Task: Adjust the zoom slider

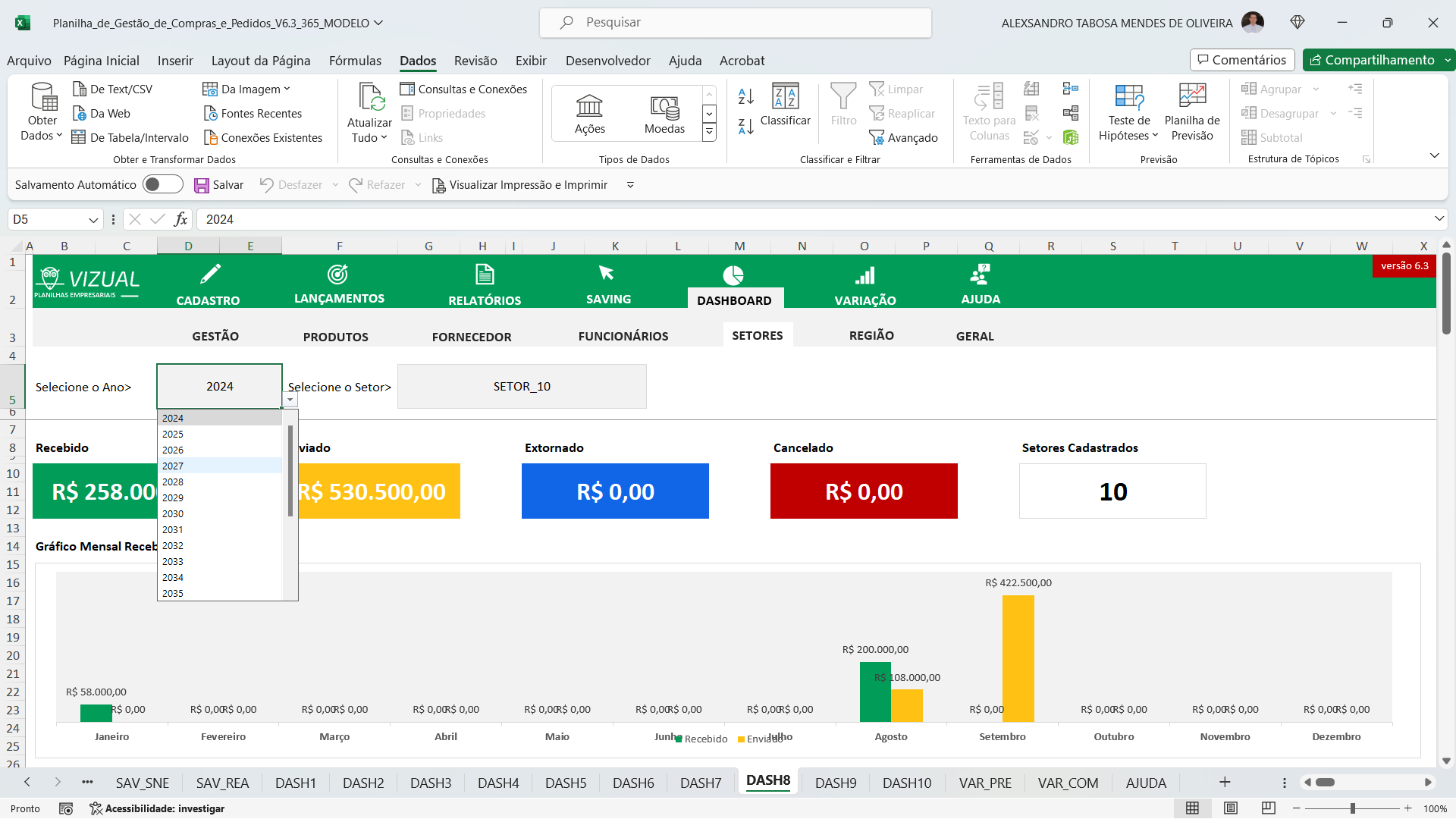Action: pyautogui.click(x=1353, y=808)
